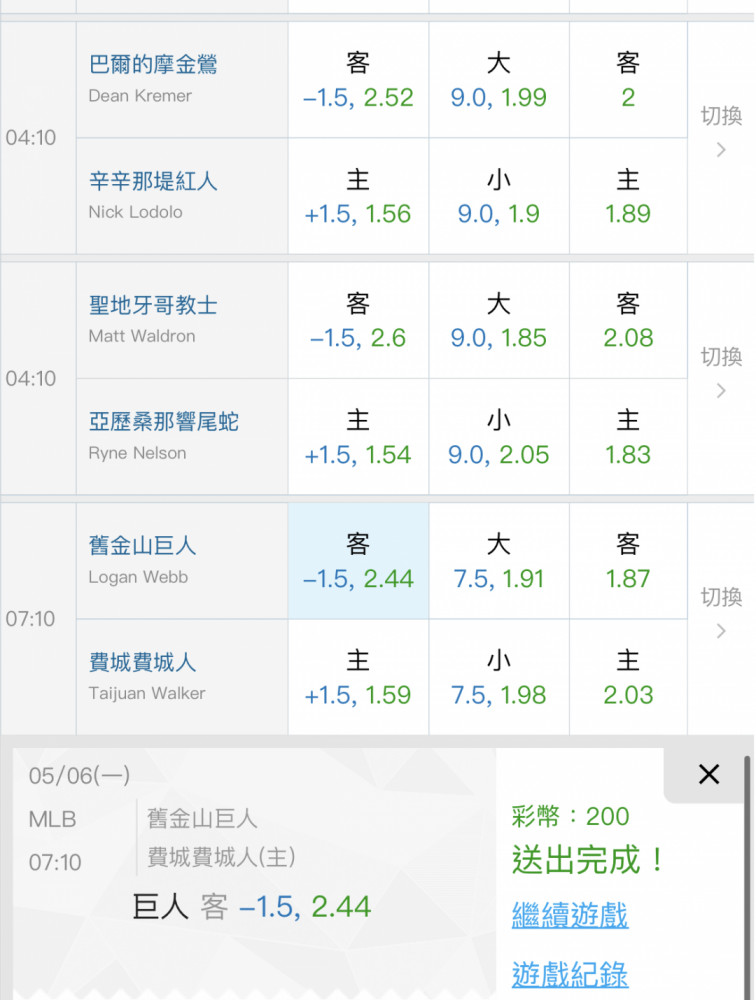
Task: Click 繼續遊戲 link
Action: [570, 914]
